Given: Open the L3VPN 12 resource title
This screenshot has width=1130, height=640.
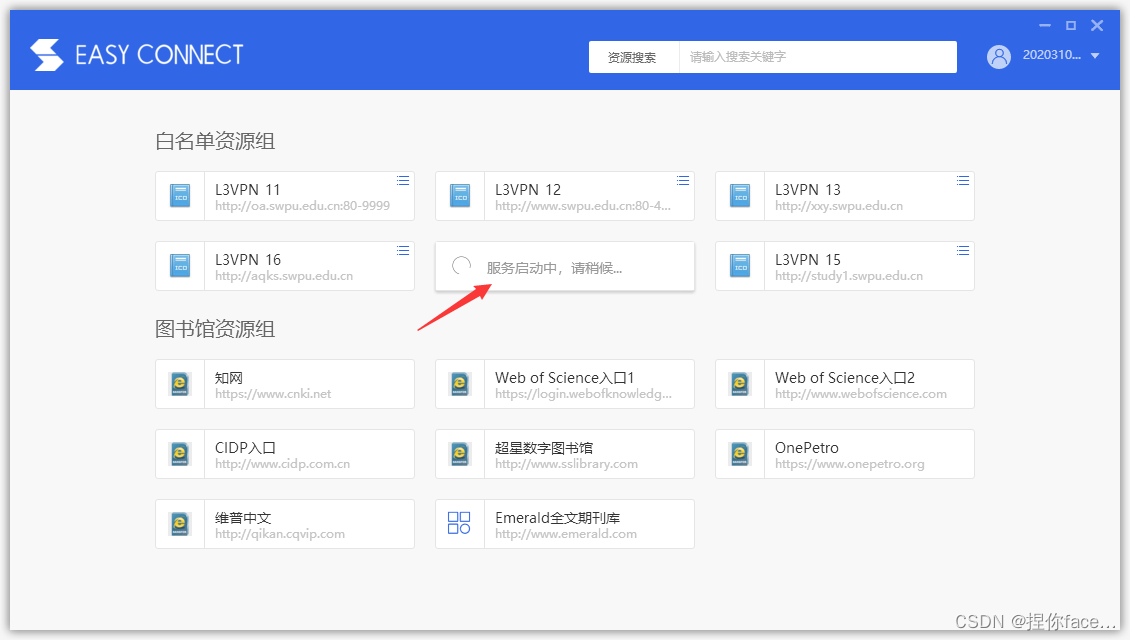Looking at the screenshot, I should coord(528,190).
